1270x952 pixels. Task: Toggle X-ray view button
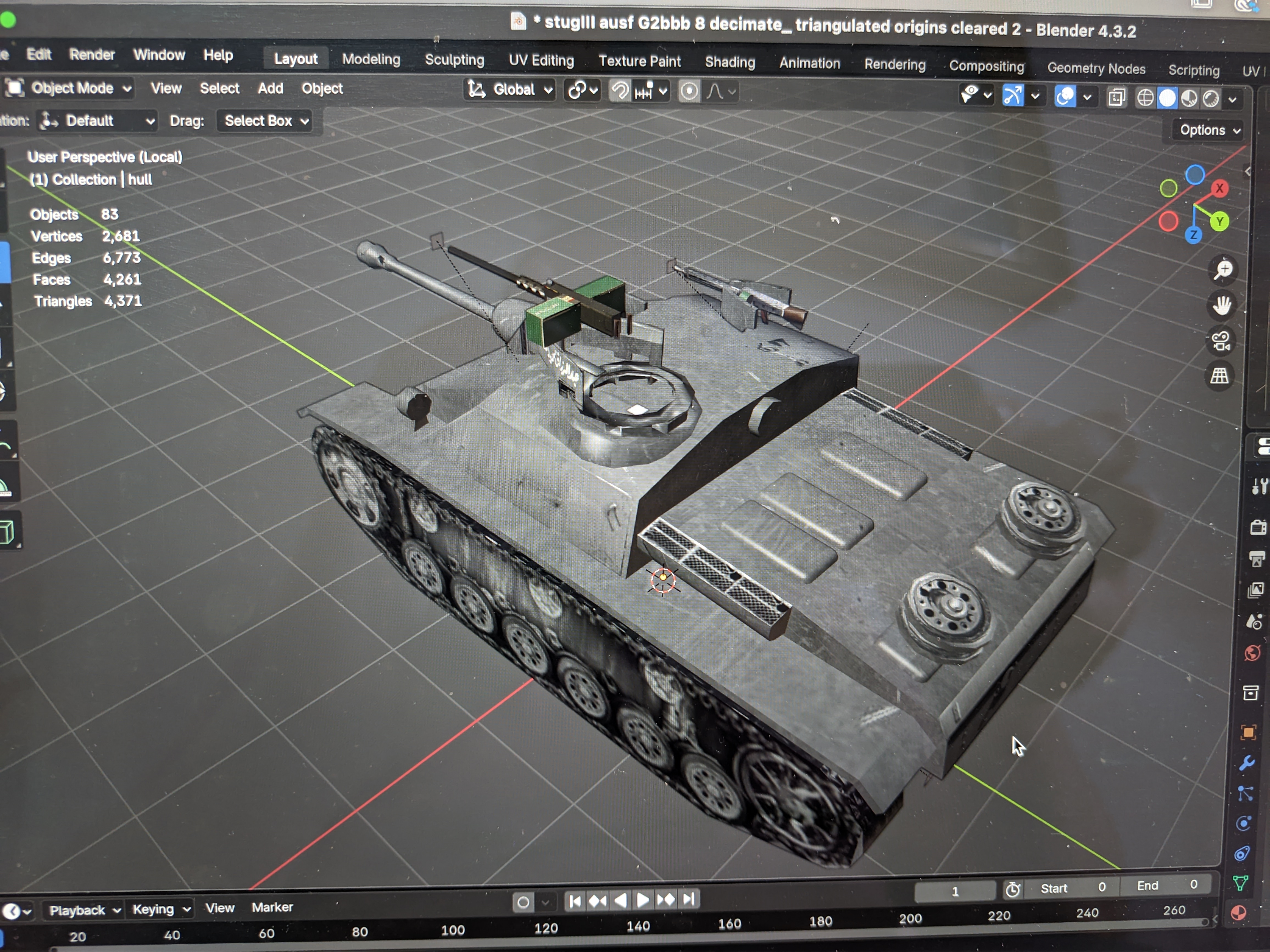1116,97
